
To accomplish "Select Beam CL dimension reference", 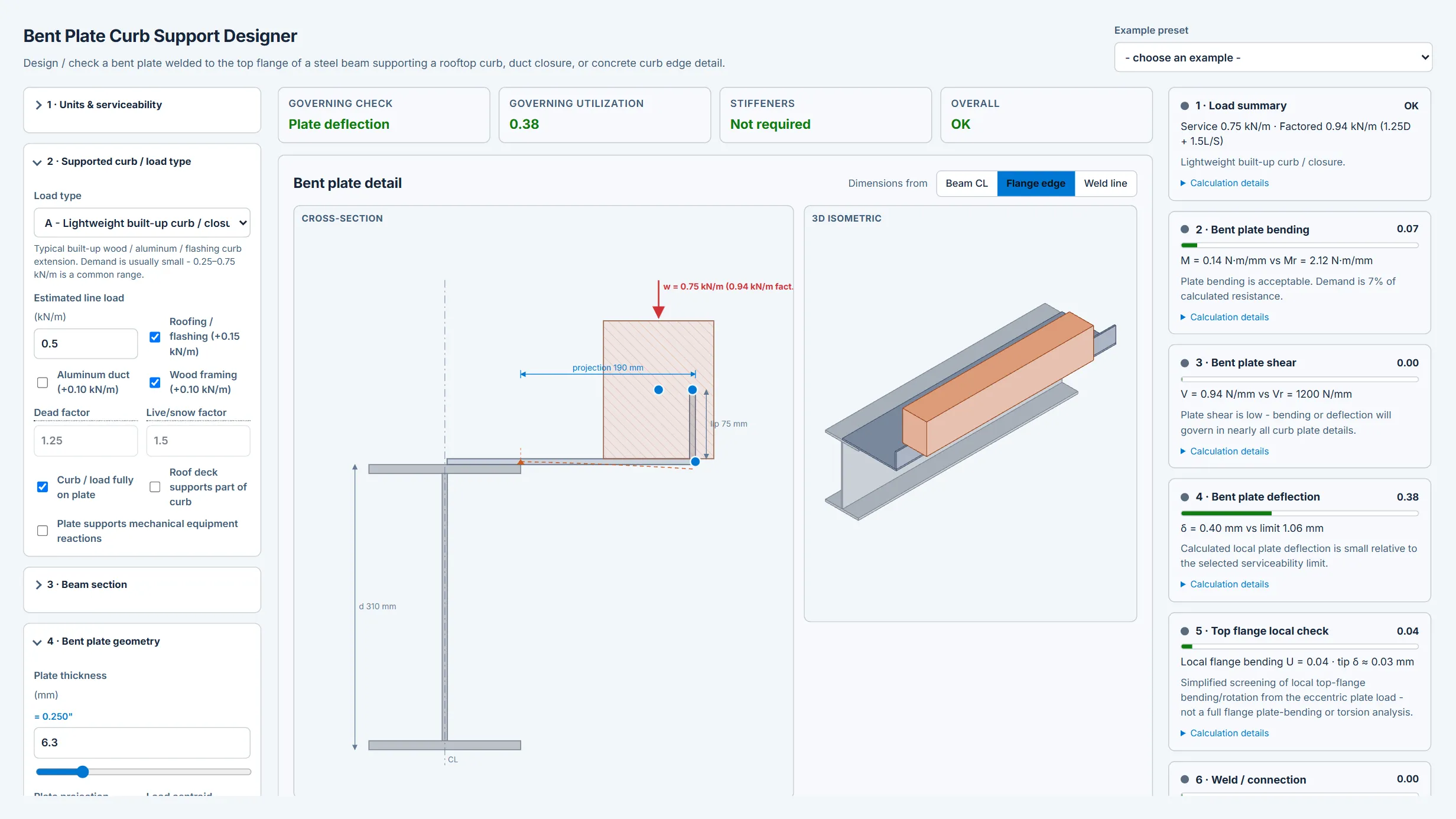I will point(967,183).
